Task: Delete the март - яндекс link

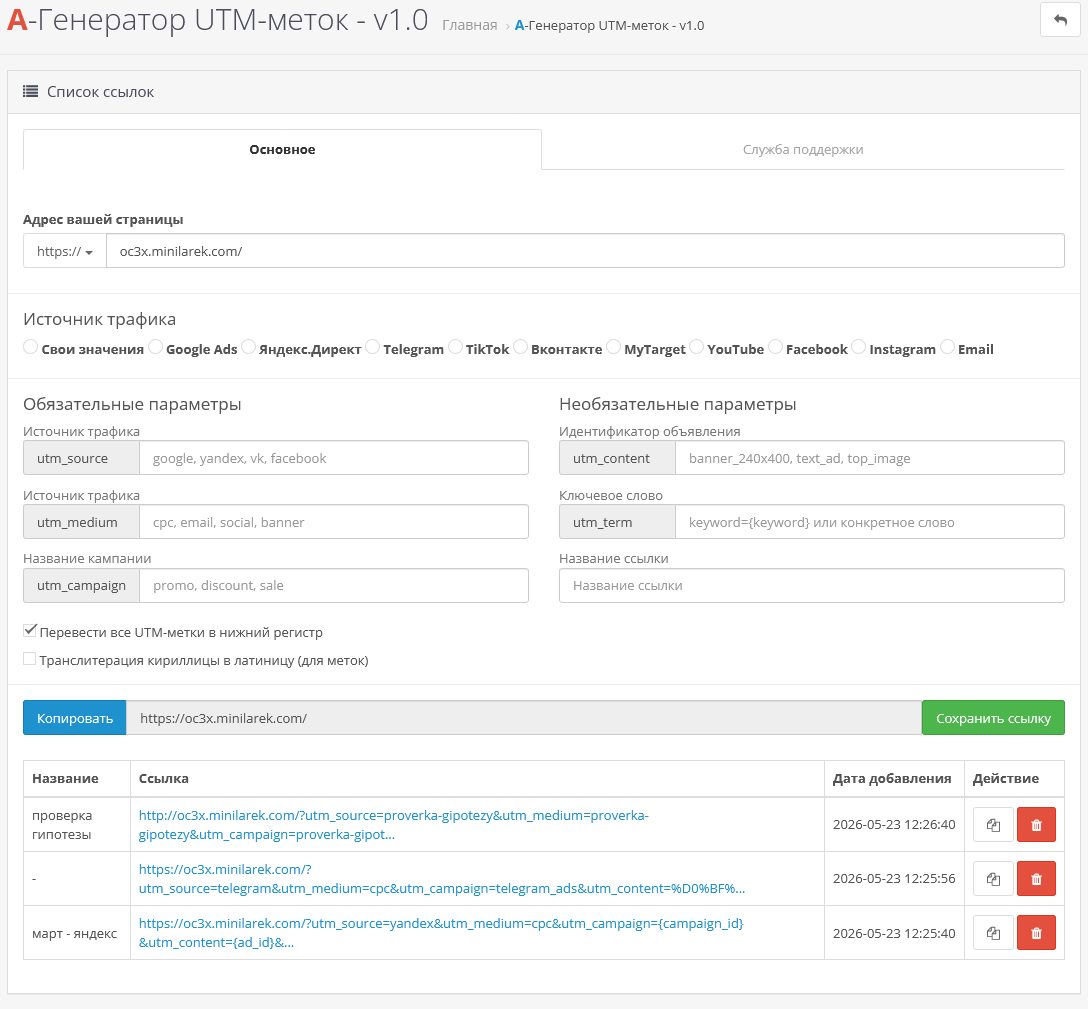Action: (1036, 933)
